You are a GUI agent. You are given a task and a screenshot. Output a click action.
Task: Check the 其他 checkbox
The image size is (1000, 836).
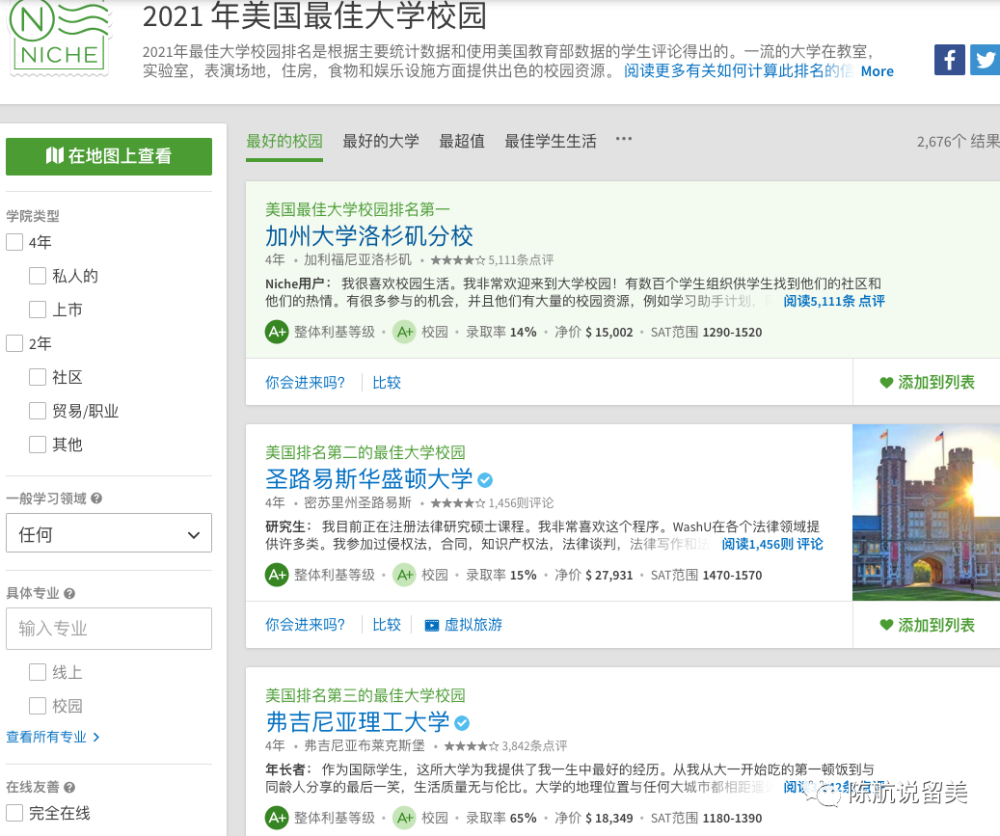(x=38, y=444)
